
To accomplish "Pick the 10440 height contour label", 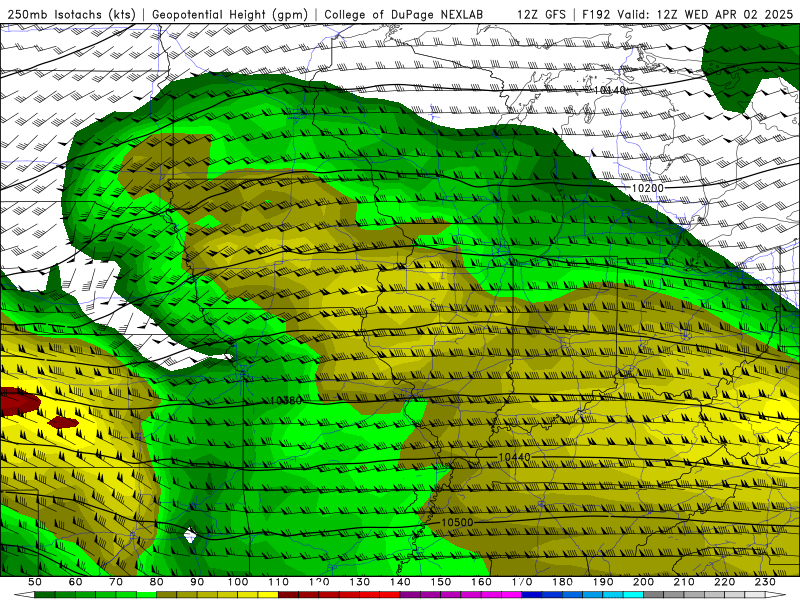I will pos(514,457).
